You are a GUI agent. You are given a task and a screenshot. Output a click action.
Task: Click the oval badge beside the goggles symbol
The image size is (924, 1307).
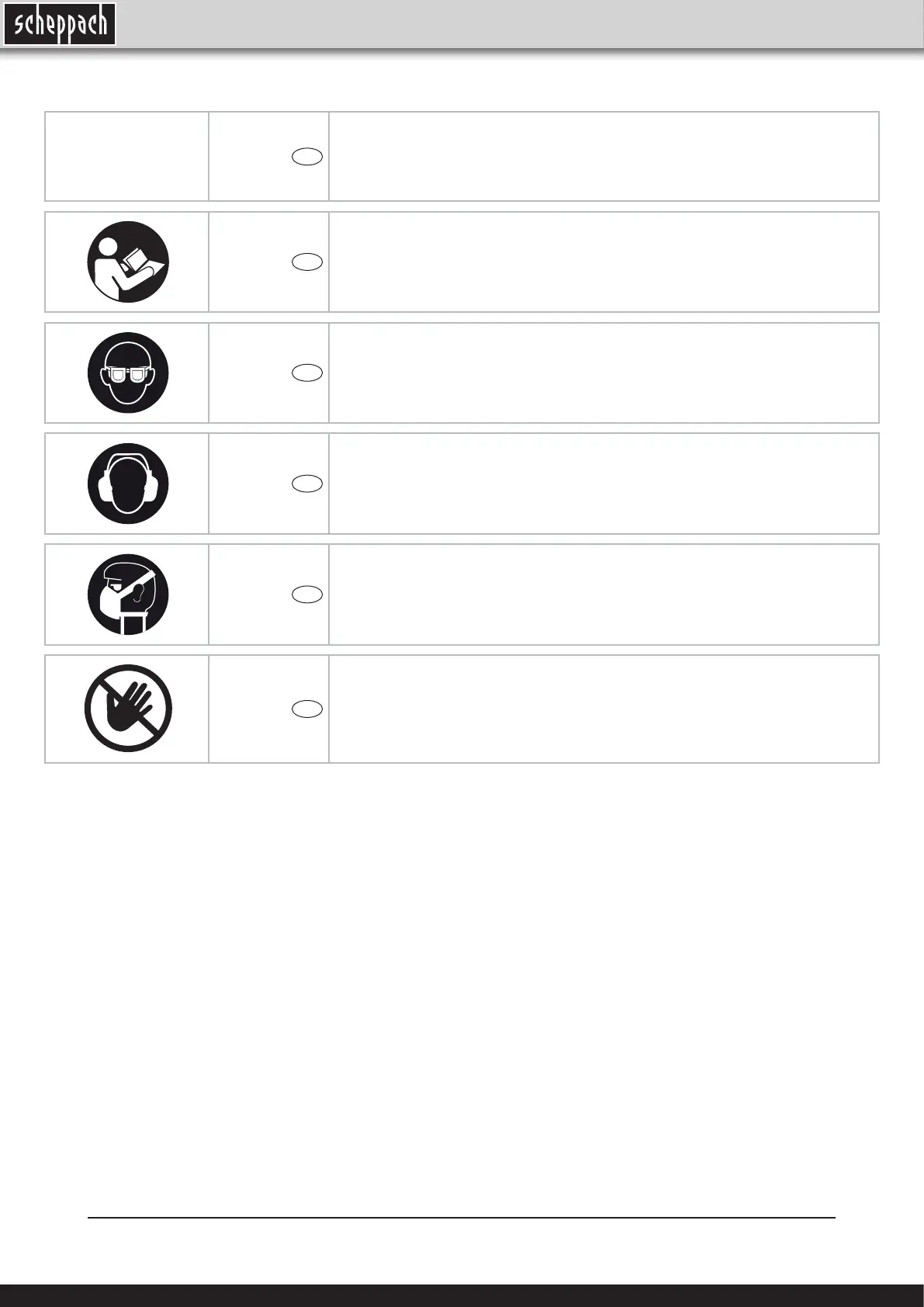point(308,373)
